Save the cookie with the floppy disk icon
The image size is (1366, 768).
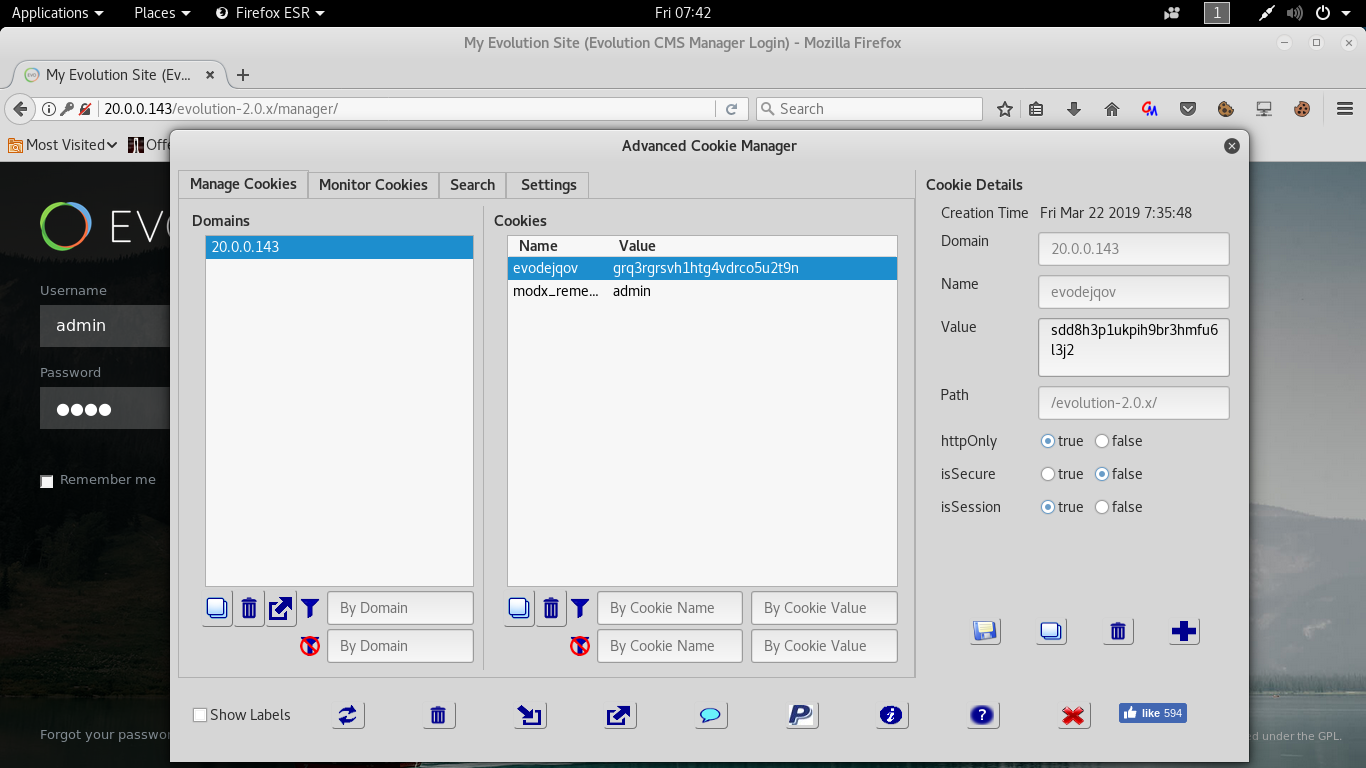tap(986, 631)
